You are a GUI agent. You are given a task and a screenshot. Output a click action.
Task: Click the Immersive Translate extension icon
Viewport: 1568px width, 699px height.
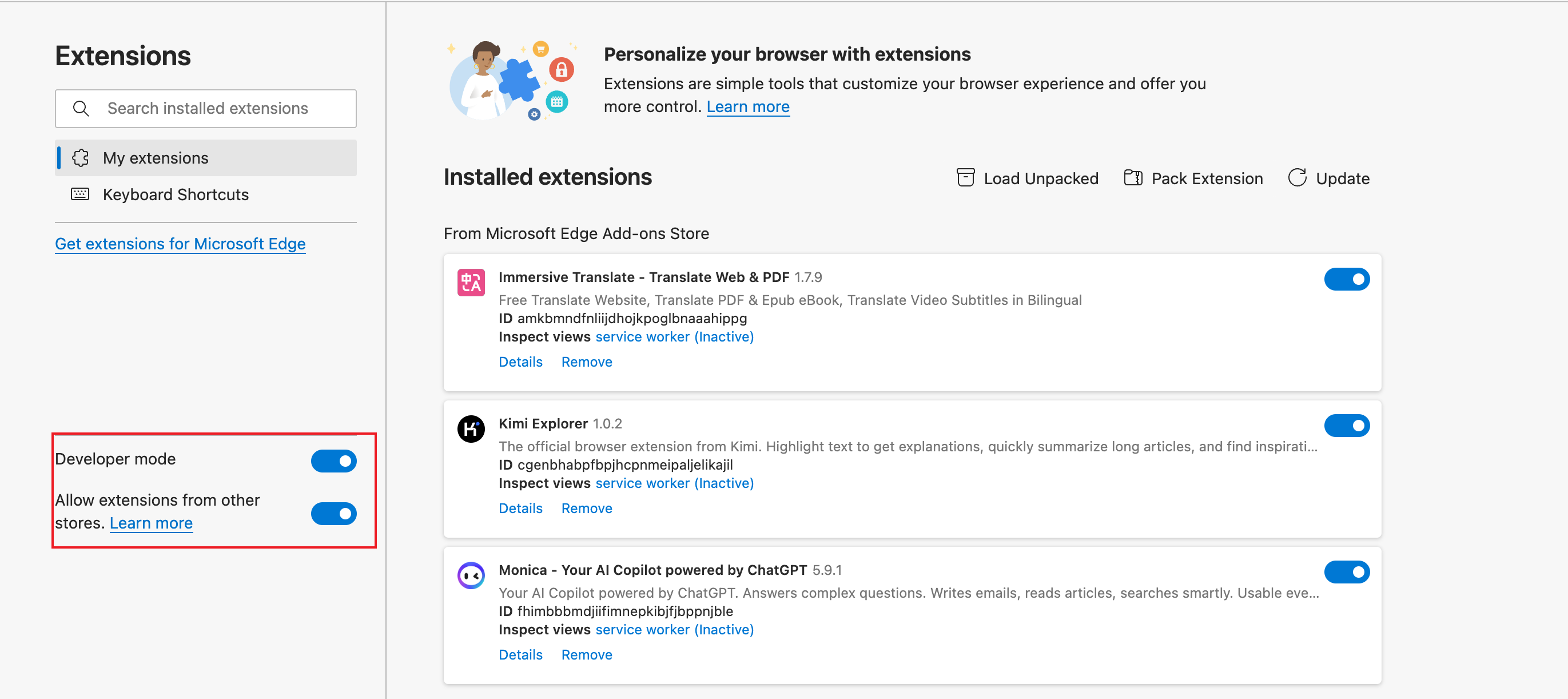click(471, 283)
